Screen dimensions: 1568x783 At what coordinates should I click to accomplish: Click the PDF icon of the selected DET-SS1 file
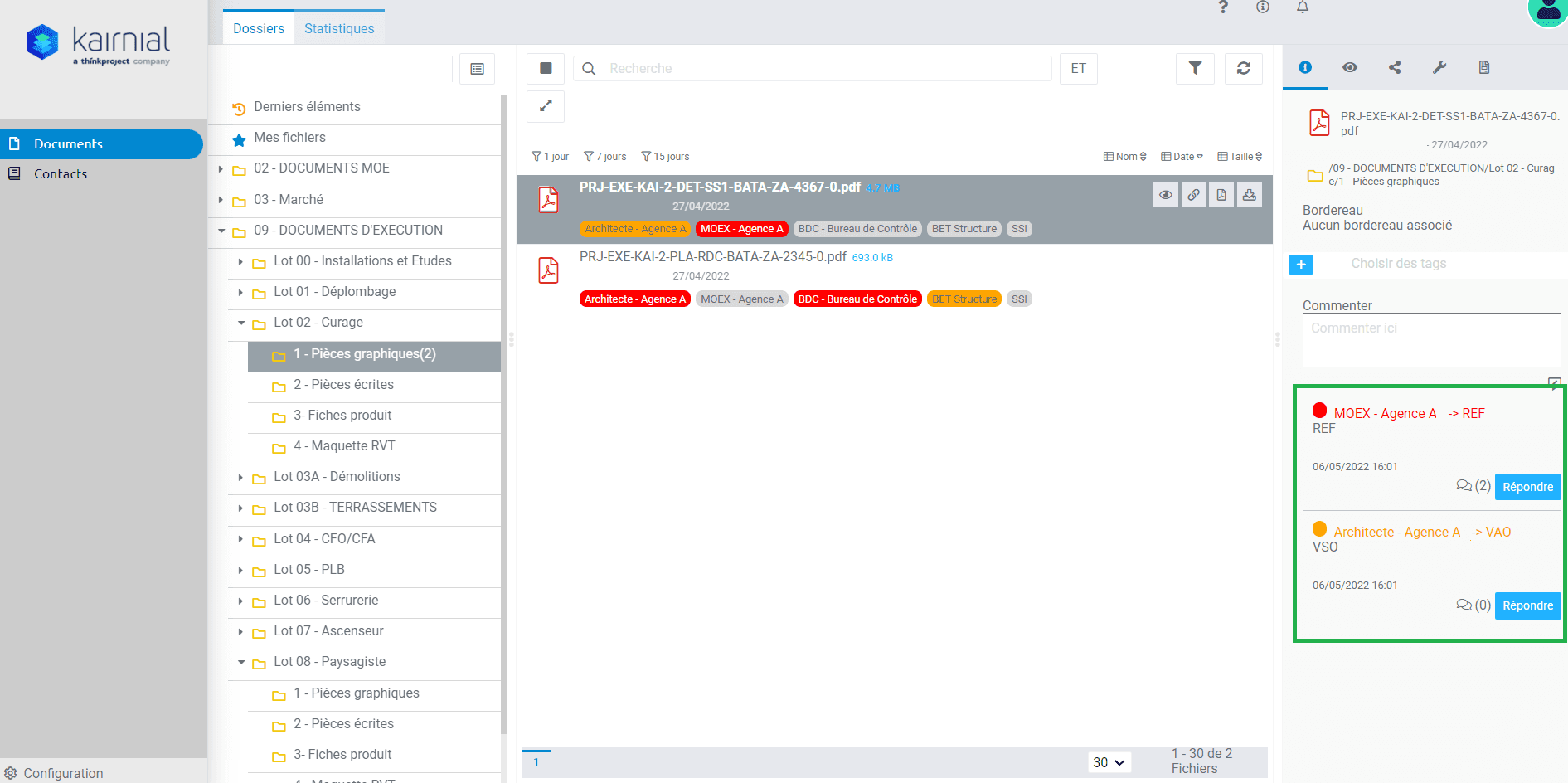(x=549, y=200)
